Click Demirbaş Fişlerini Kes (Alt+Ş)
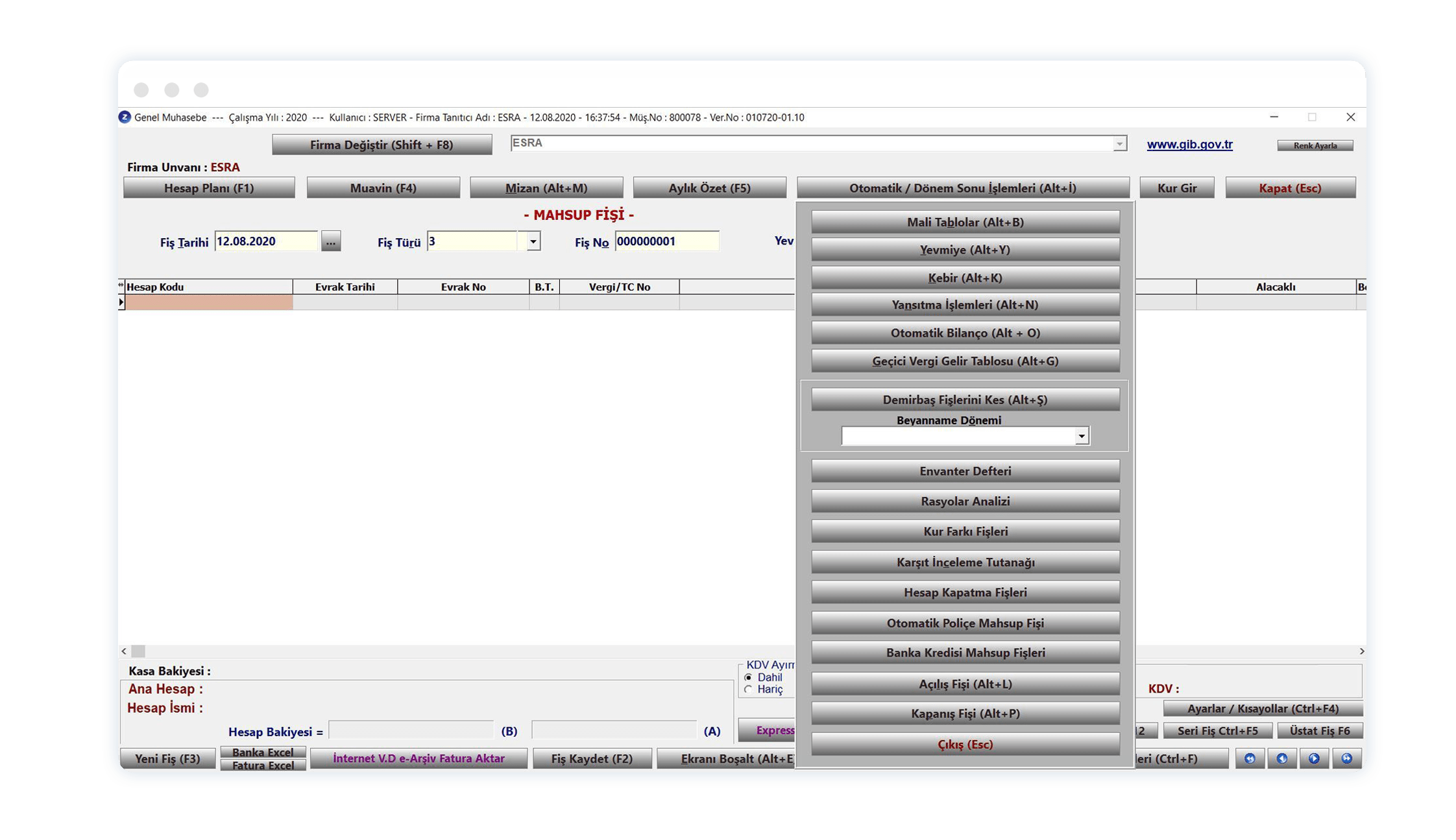This screenshot has width=1456, height=840. point(965,400)
